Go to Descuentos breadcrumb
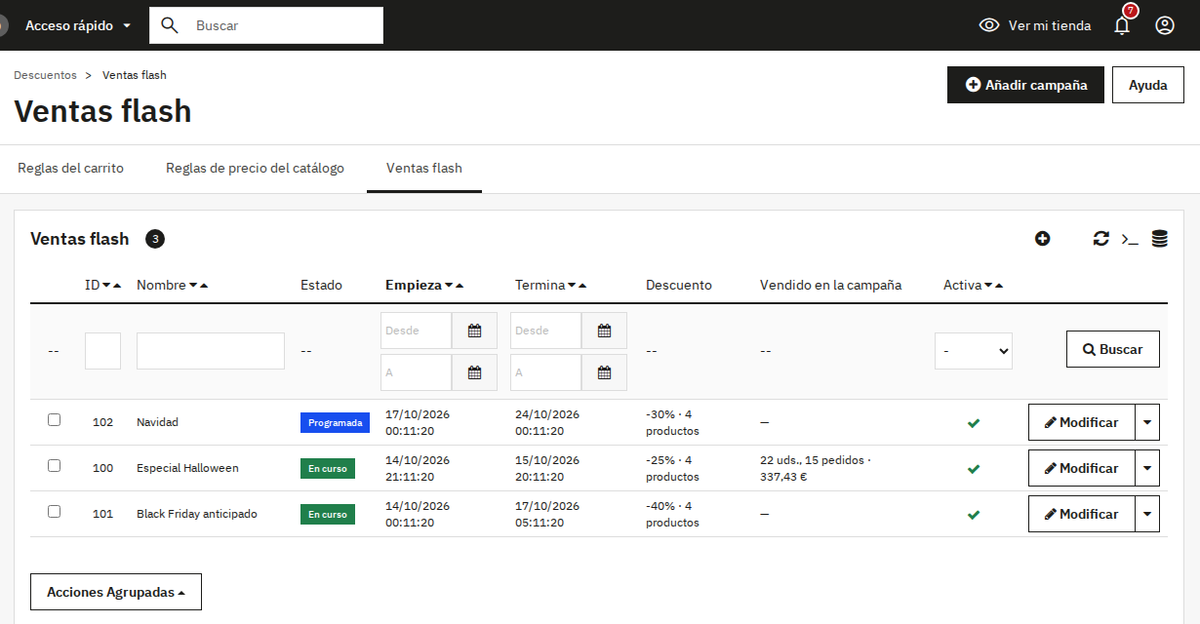The width and height of the screenshot is (1200, 624). click(45, 75)
